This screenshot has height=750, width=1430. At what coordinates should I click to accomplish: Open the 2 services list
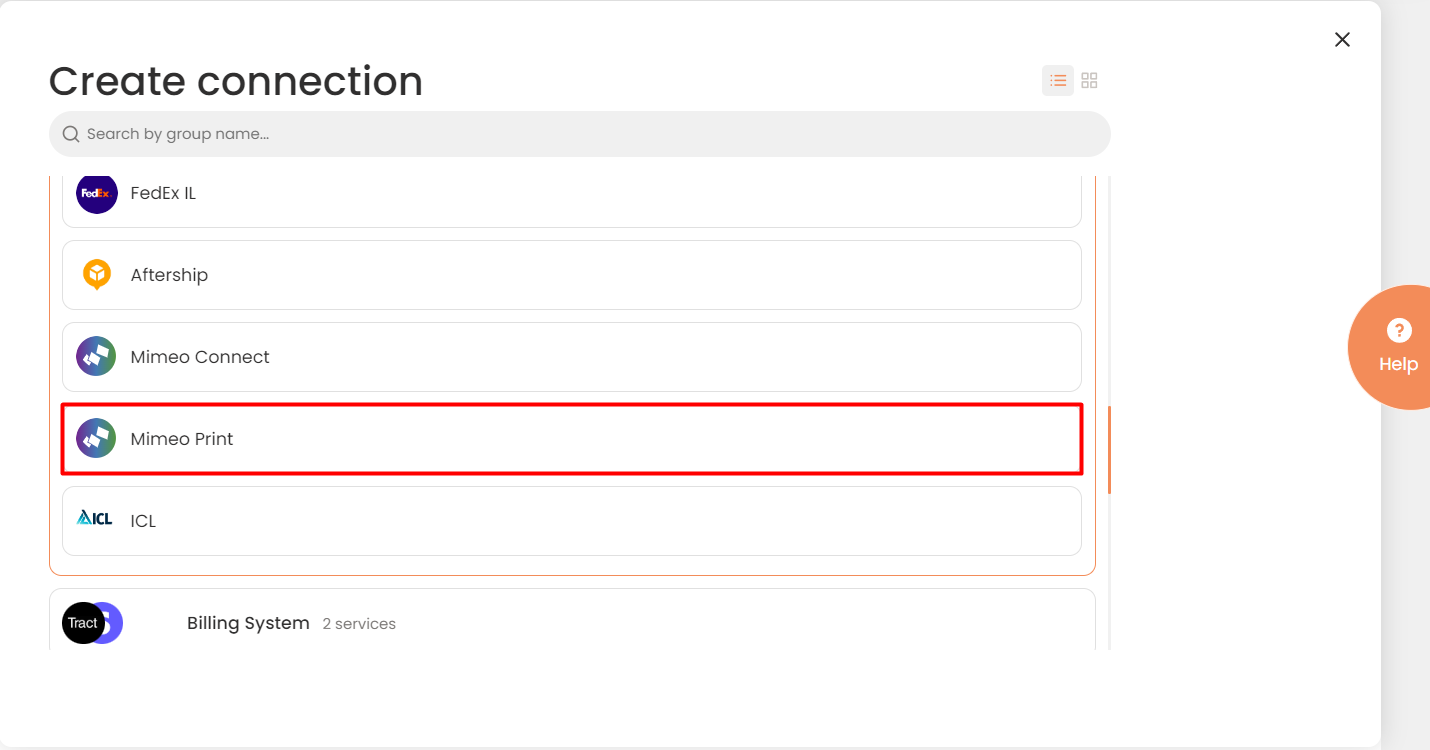[359, 624]
